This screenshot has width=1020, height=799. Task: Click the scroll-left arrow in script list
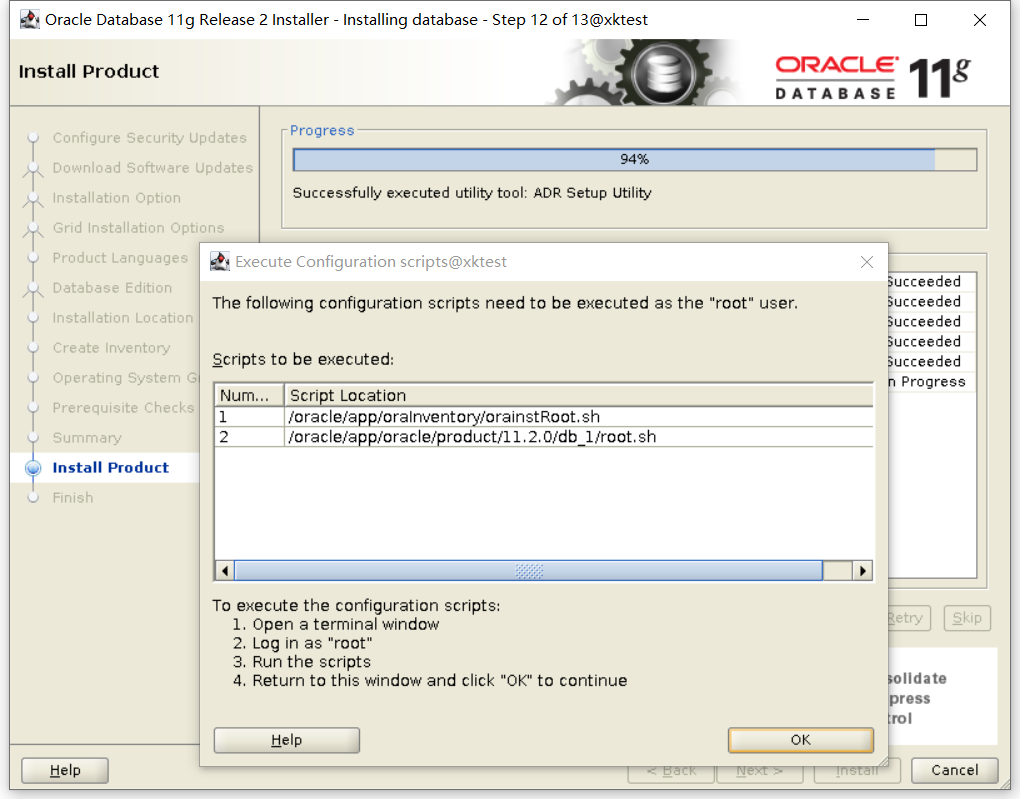point(224,571)
